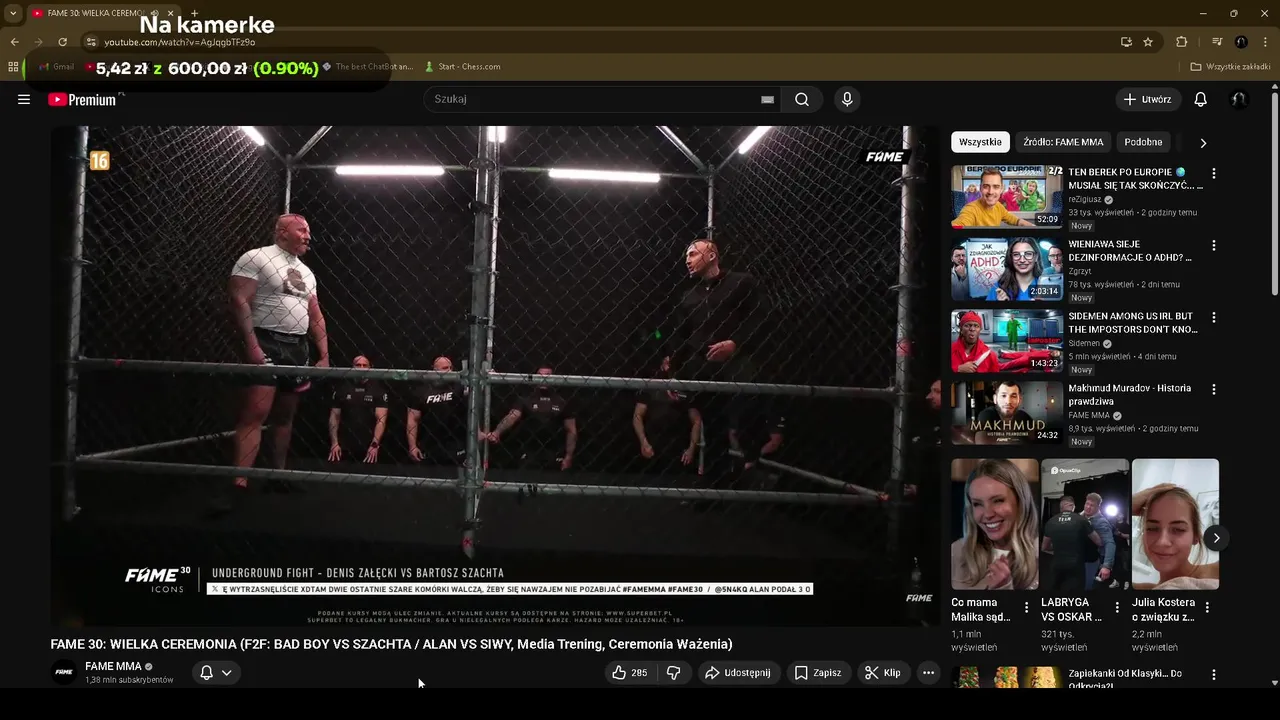The width and height of the screenshot is (1280, 720).
Task: Open the YouTube hamburger guide menu
Action: click(x=24, y=99)
